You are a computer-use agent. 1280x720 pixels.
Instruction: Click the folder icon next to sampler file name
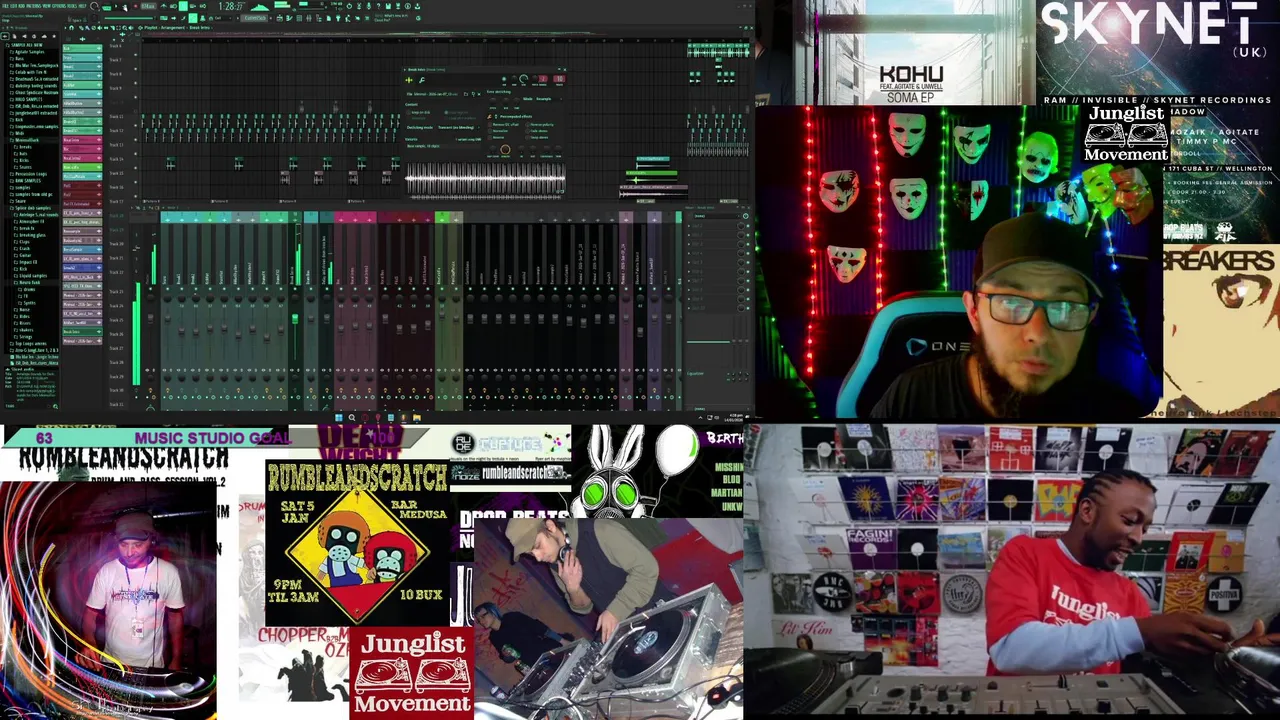click(x=466, y=94)
